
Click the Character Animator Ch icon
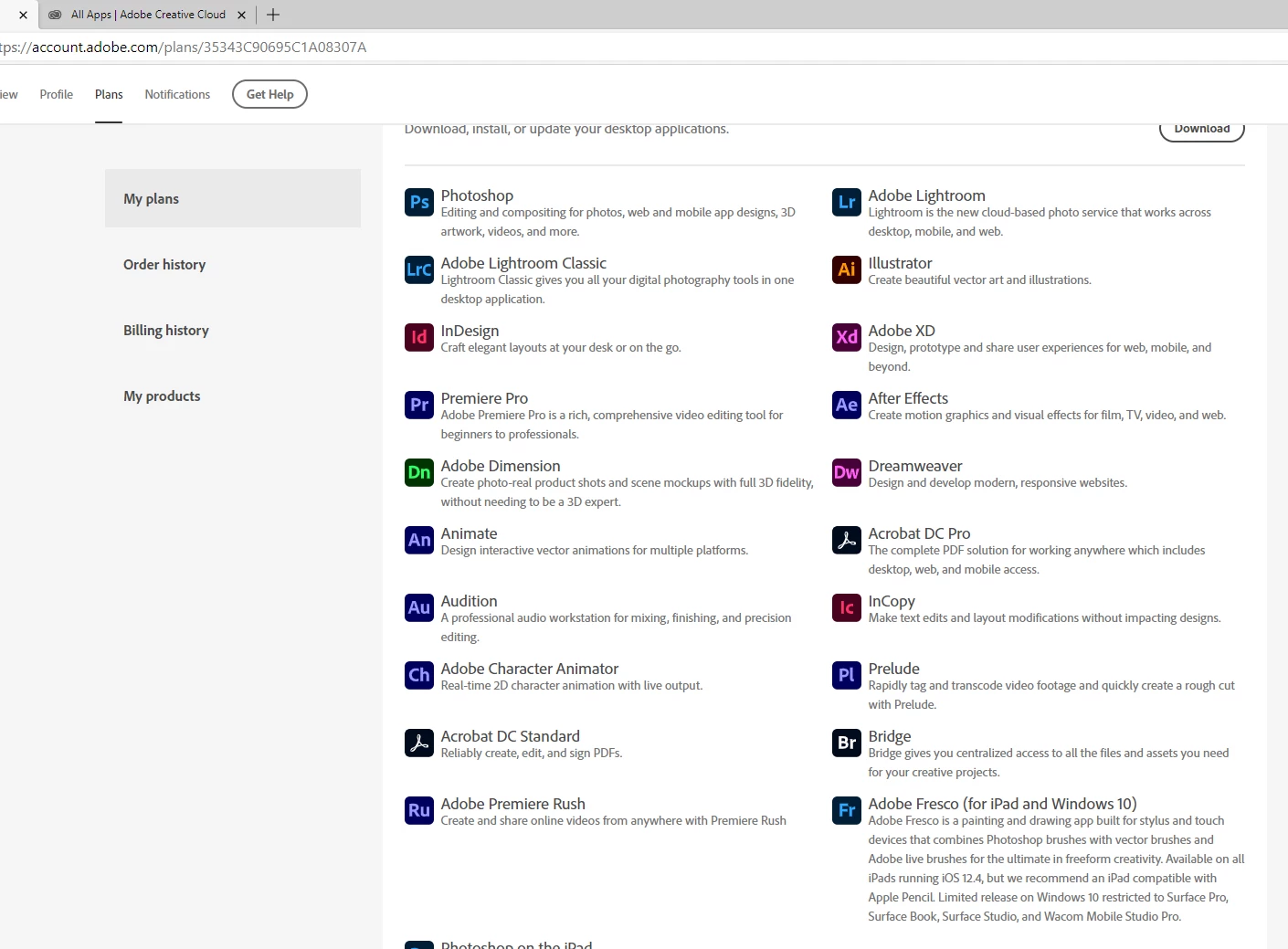point(419,675)
